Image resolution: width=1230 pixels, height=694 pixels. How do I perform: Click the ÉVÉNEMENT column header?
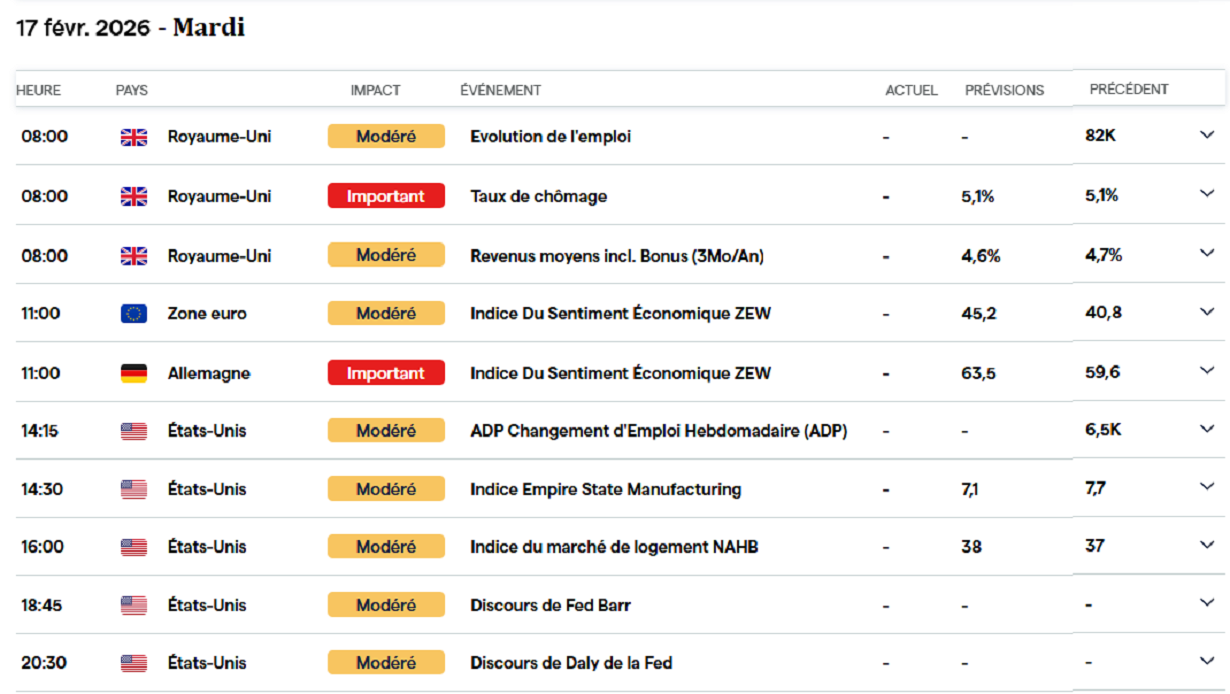(500, 90)
